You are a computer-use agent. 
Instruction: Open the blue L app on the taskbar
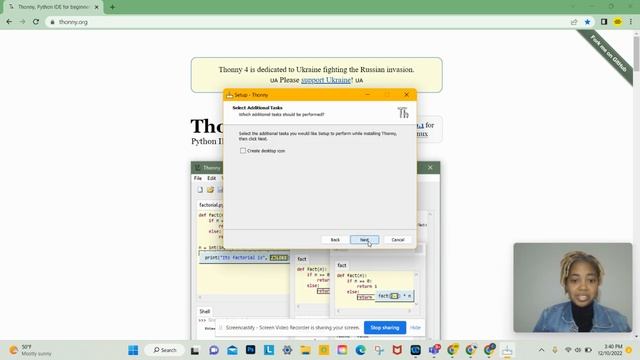pyautogui.click(x=269, y=350)
